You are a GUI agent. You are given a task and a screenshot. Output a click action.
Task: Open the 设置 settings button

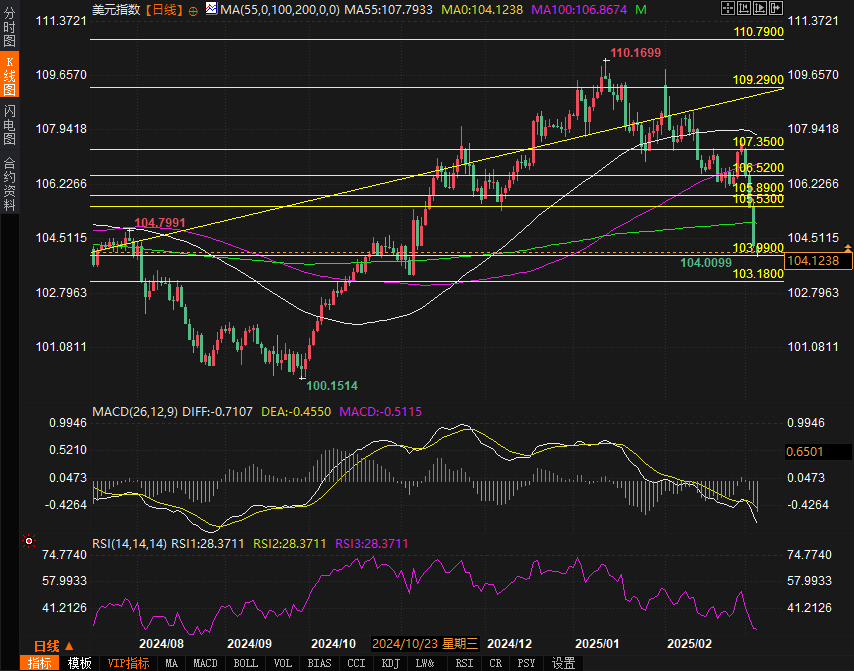[x=563, y=663]
